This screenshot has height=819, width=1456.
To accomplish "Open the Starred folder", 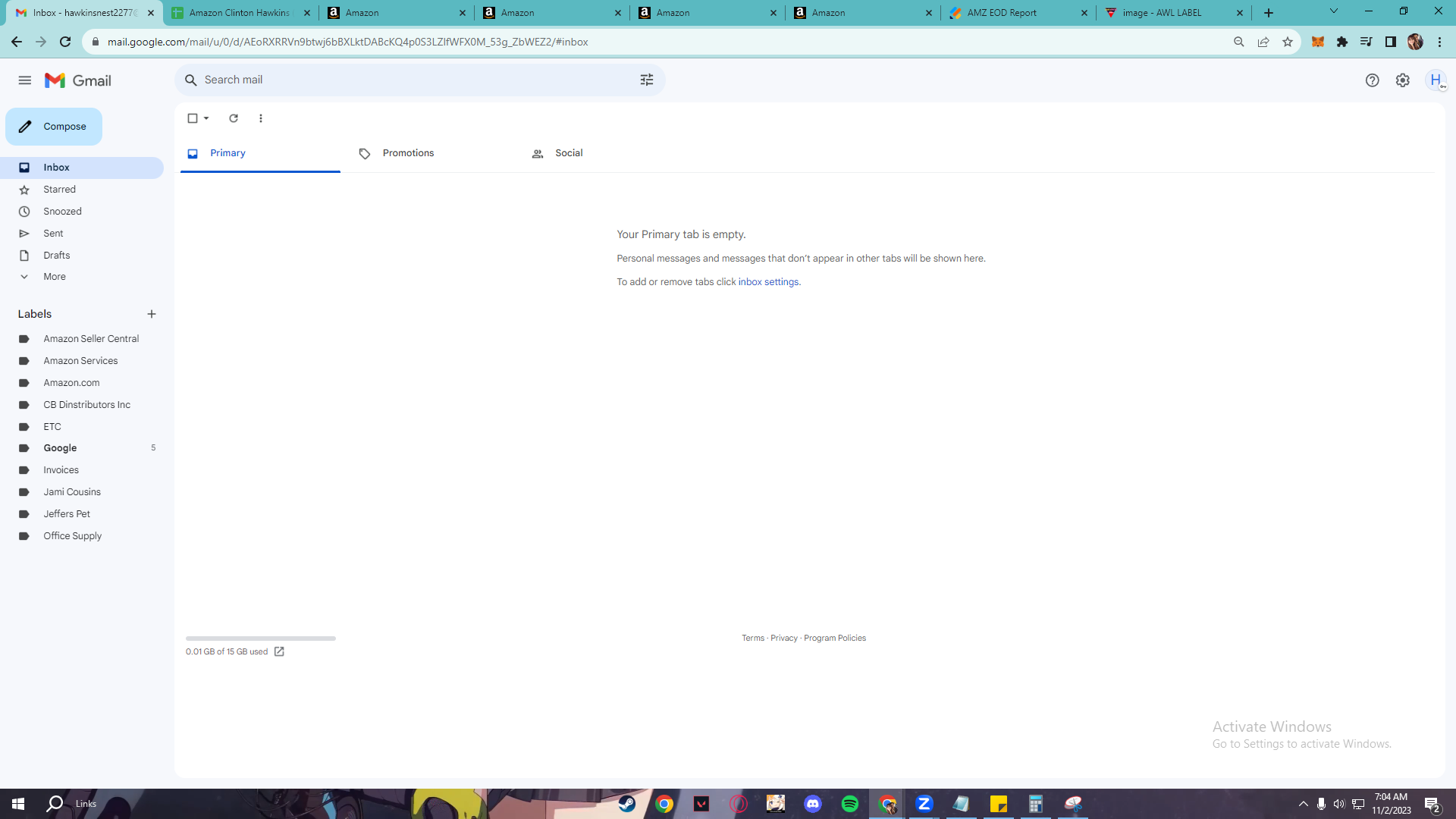I will coord(82,190).
